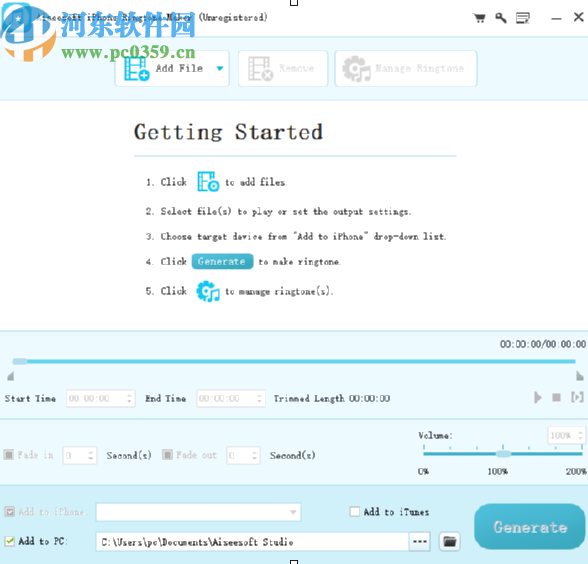This screenshot has width=588, height=564.
Task: Minimize the iPhone Ringtone Maker window
Action: [556, 18]
